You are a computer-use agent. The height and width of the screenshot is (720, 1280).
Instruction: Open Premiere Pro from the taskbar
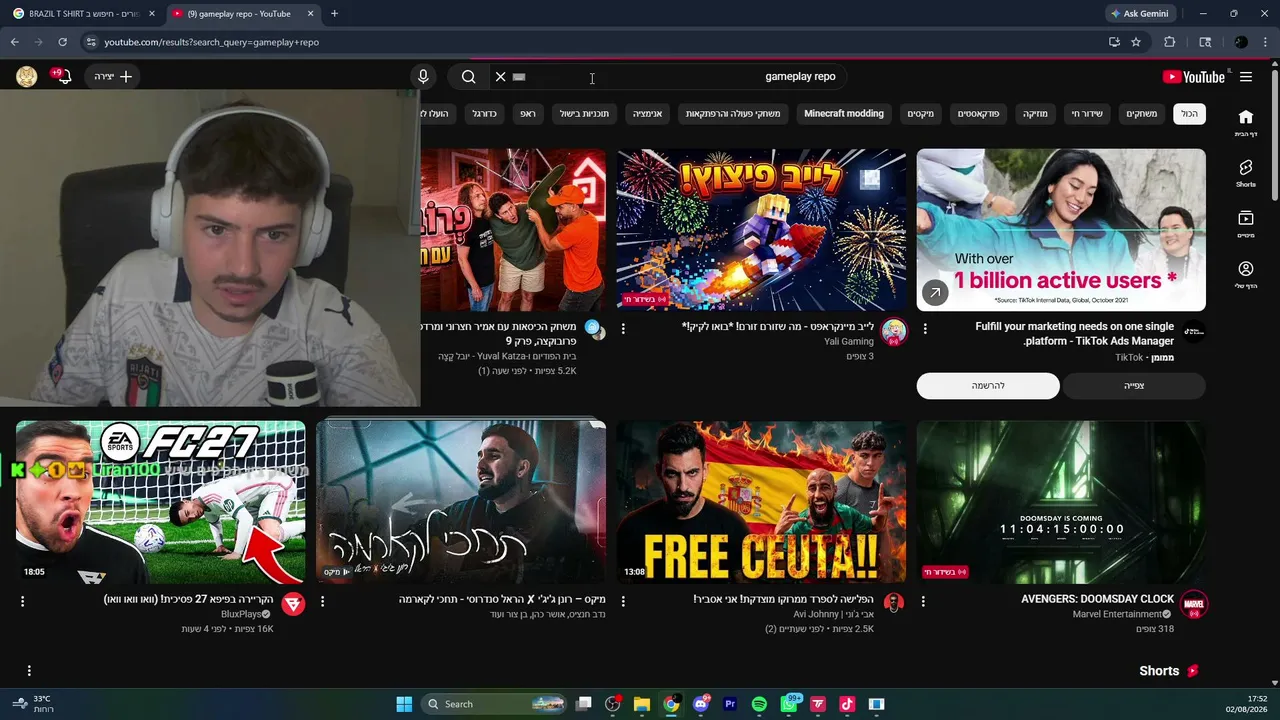coord(730,704)
